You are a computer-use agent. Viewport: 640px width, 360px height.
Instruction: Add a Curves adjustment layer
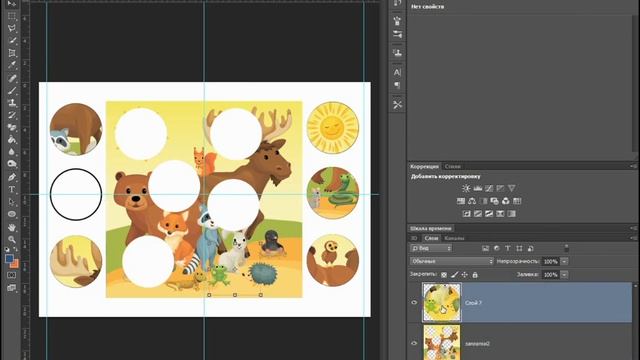point(489,188)
